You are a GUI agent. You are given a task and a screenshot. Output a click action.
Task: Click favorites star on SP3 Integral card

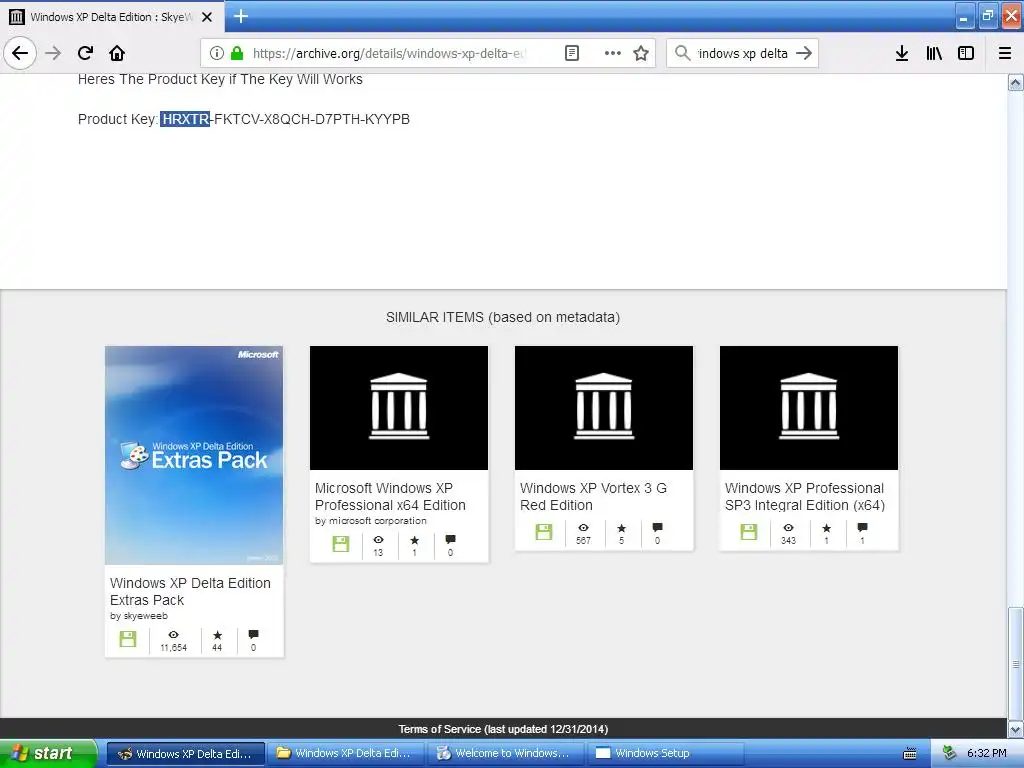827,528
